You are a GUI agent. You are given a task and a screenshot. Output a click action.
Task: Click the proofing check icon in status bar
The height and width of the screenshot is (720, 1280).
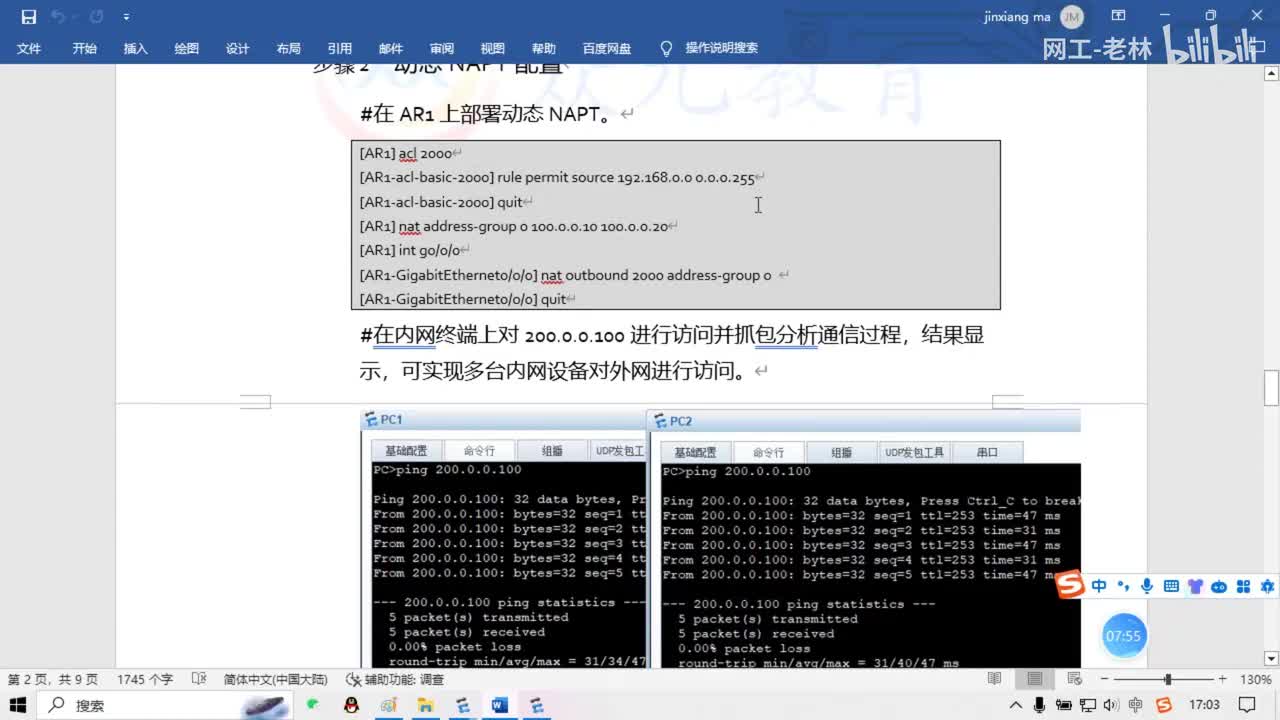point(198,679)
